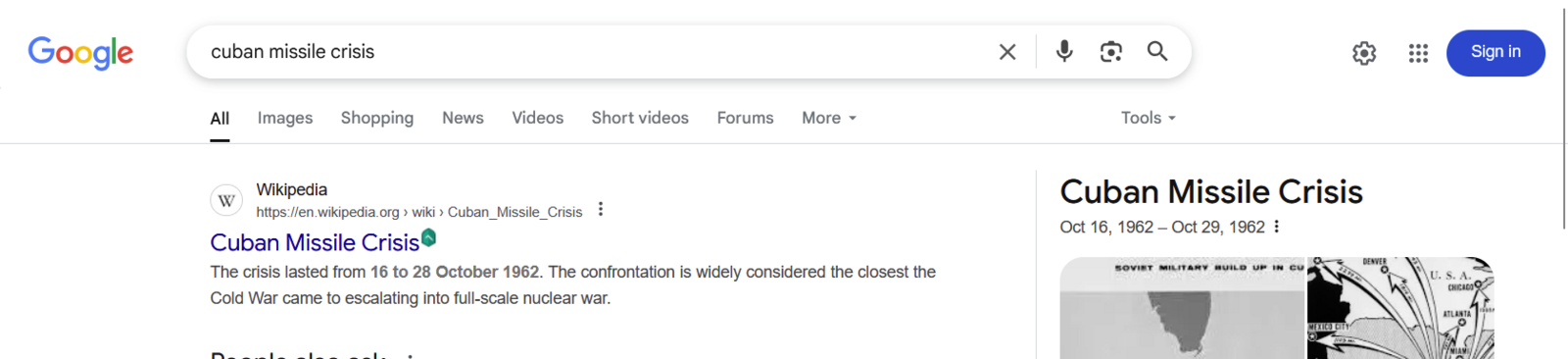The image size is (1568, 359).
Task: Open search by image camera icon
Action: (1110, 52)
